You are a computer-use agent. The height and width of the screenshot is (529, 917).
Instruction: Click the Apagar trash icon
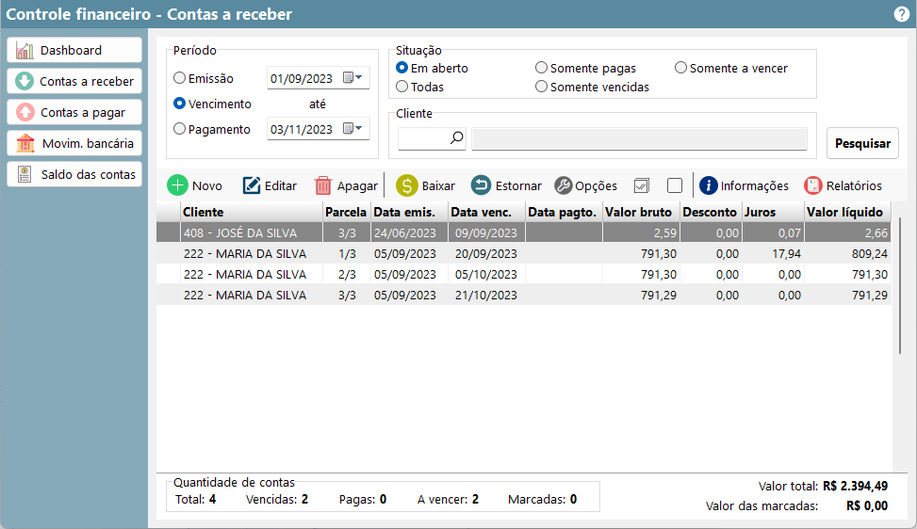[323, 186]
